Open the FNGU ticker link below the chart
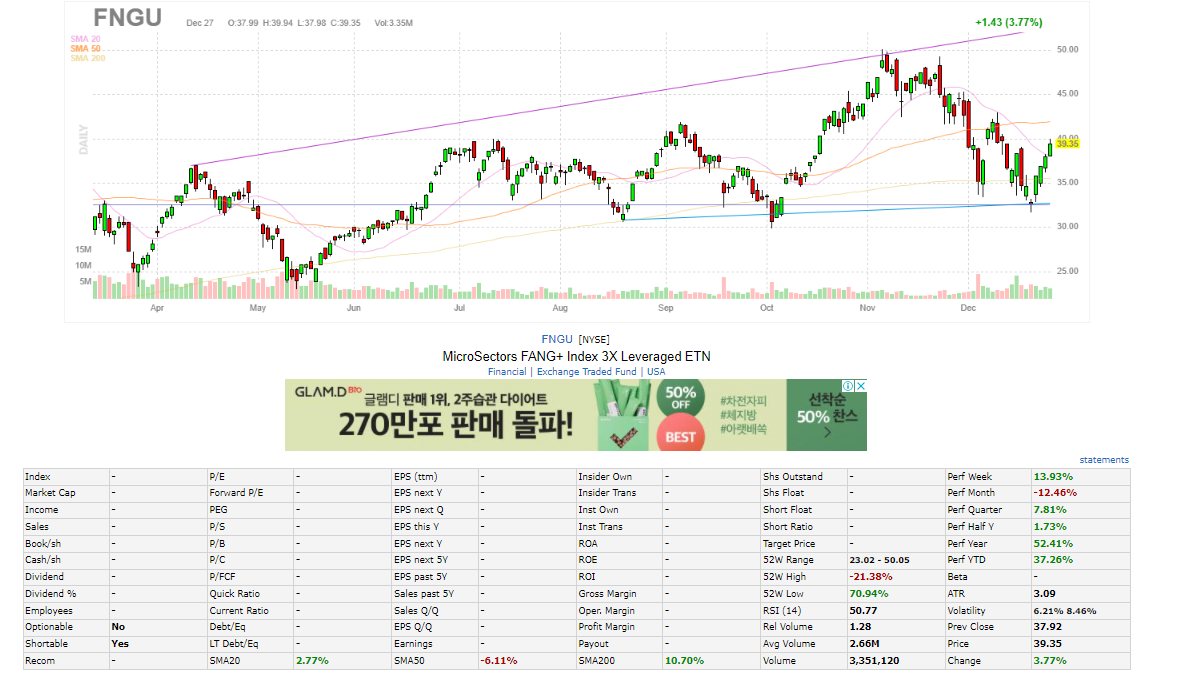Screen dimensions: 1198x682 coord(557,339)
